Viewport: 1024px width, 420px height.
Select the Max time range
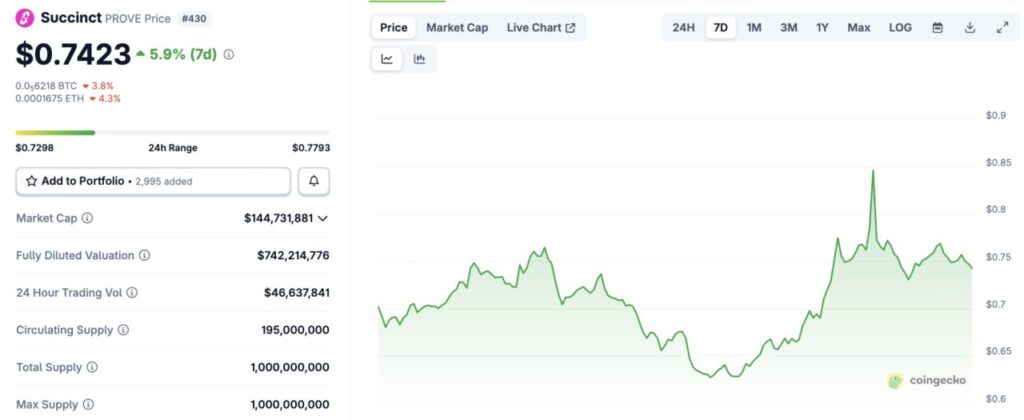859,28
